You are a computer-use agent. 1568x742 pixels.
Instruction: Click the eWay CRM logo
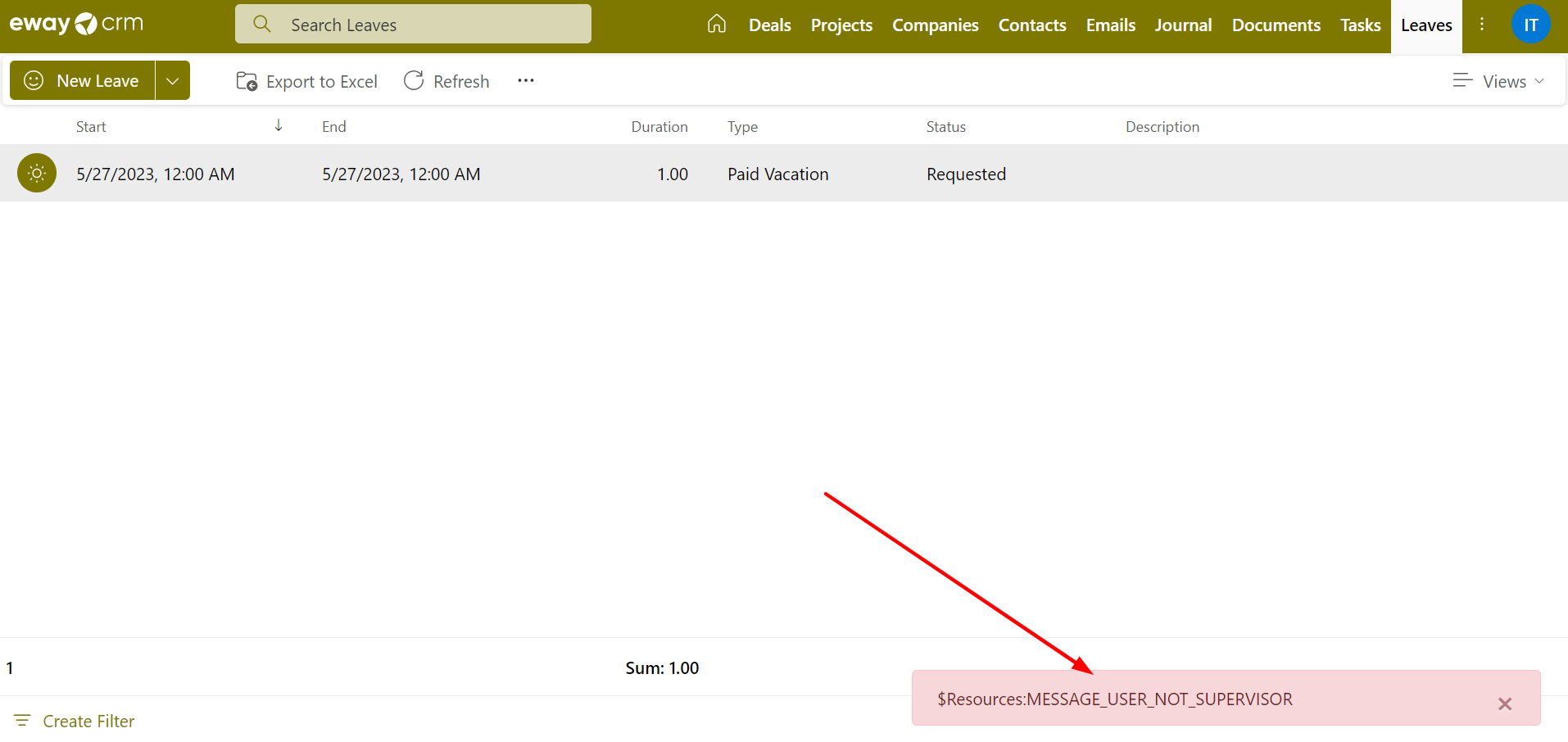pos(76,24)
